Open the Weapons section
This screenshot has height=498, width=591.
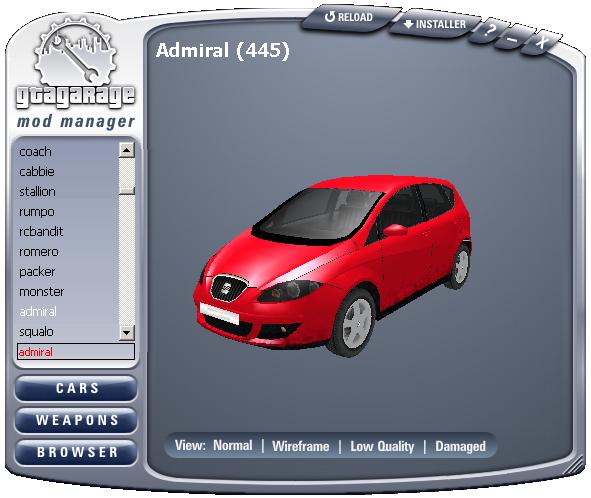pyautogui.click(x=77, y=420)
